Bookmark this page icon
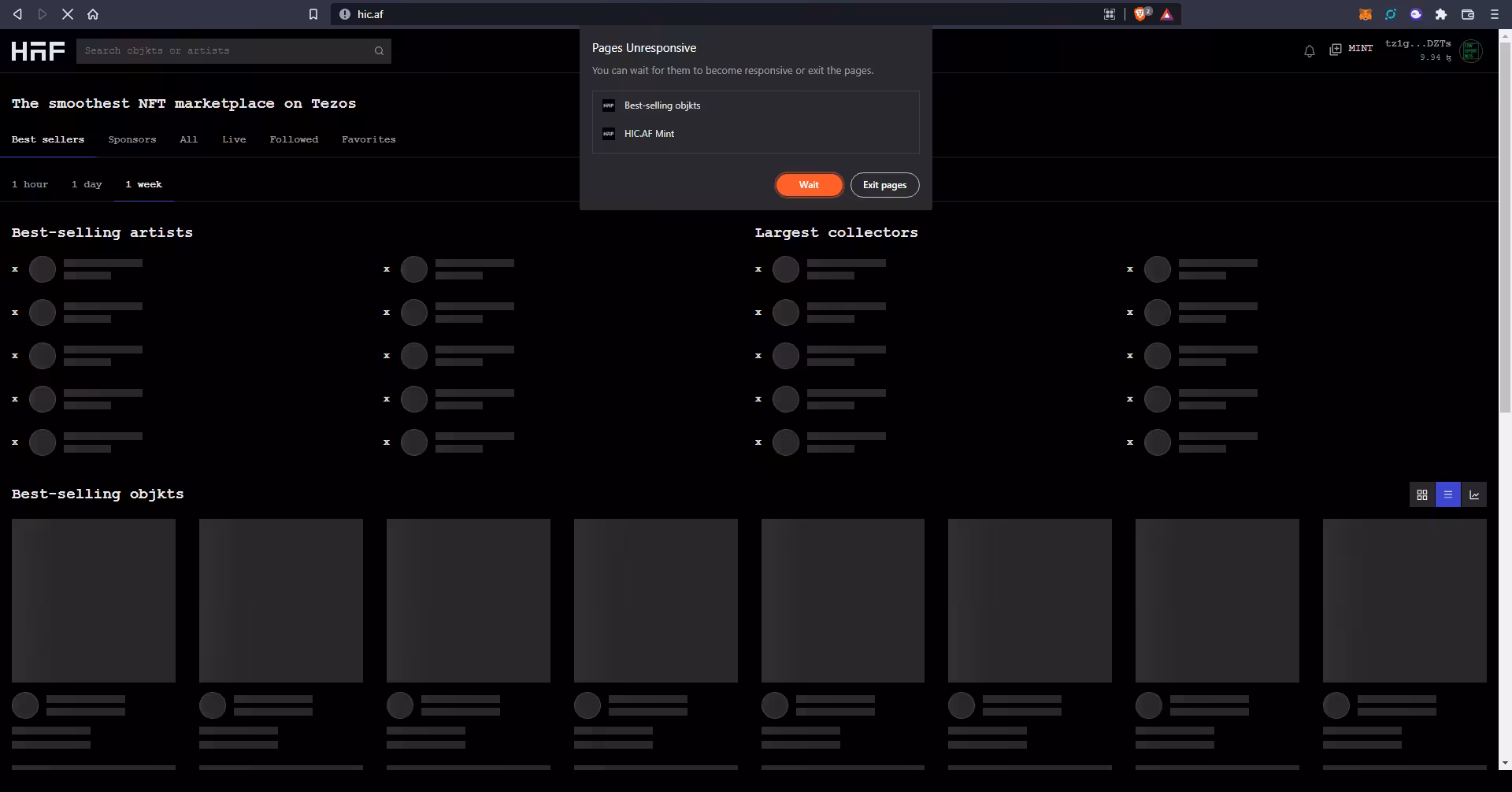 tap(313, 14)
